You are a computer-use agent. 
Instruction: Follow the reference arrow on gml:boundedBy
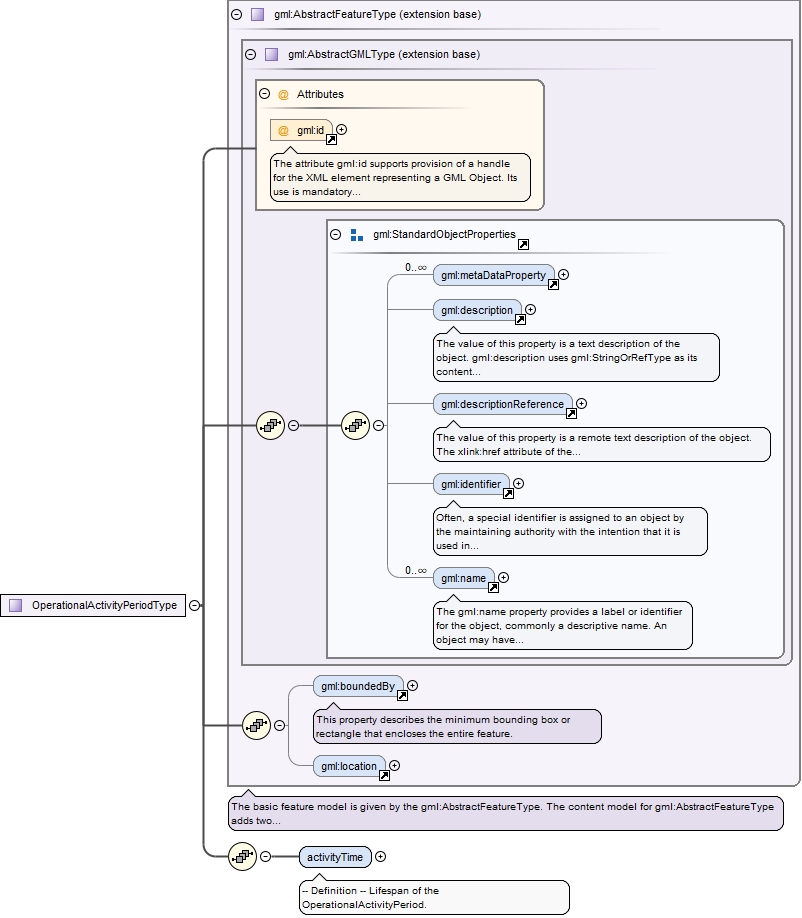point(402,696)
